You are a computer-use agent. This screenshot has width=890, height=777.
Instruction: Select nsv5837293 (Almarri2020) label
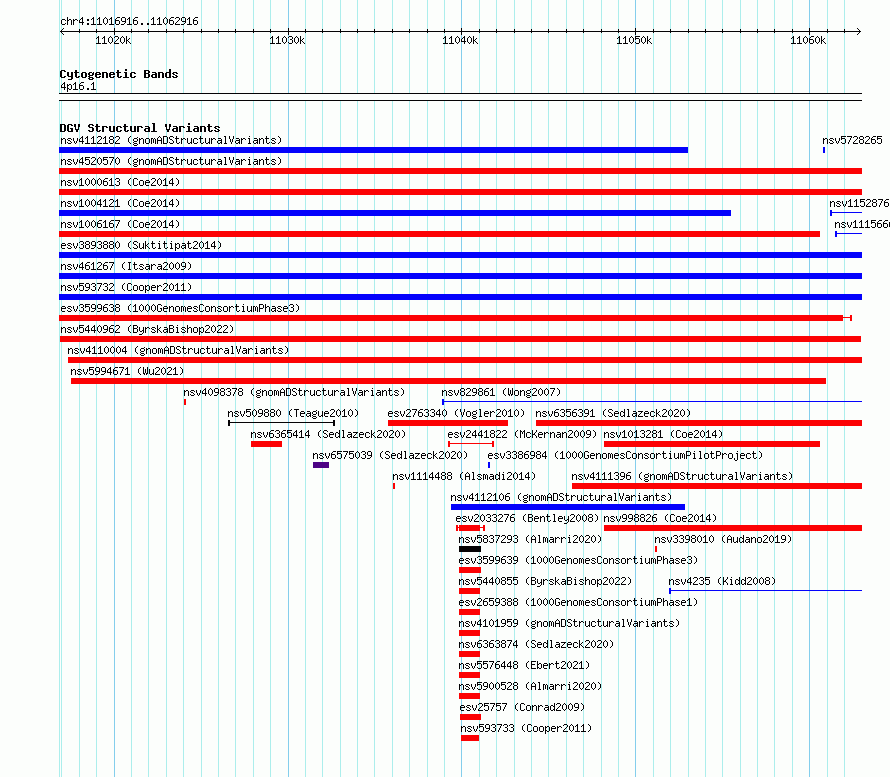530,539
